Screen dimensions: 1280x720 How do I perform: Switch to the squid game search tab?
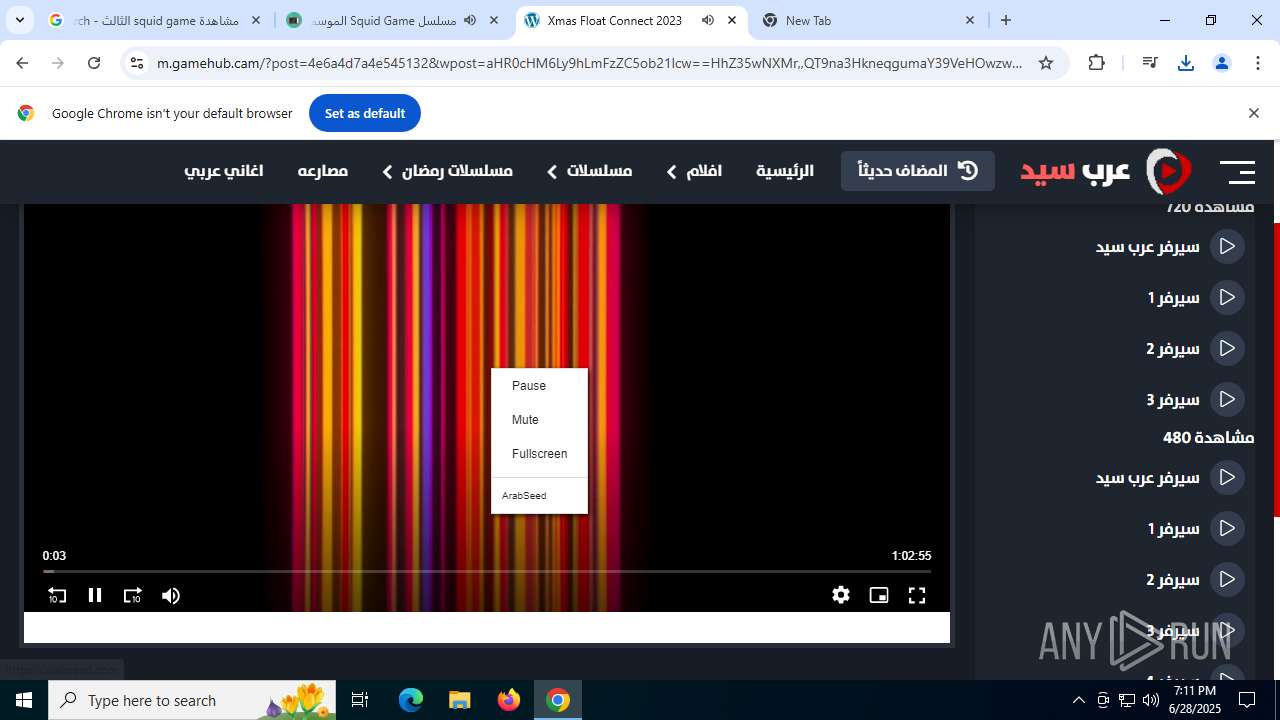155,20
